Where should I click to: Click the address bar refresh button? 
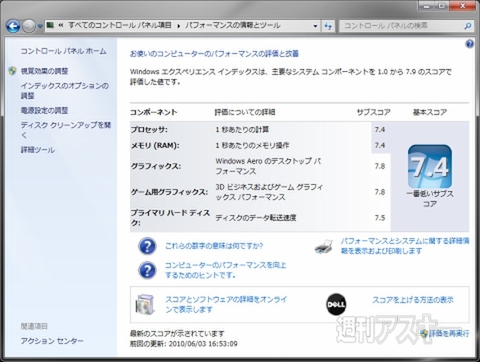[x=328, y=26]
